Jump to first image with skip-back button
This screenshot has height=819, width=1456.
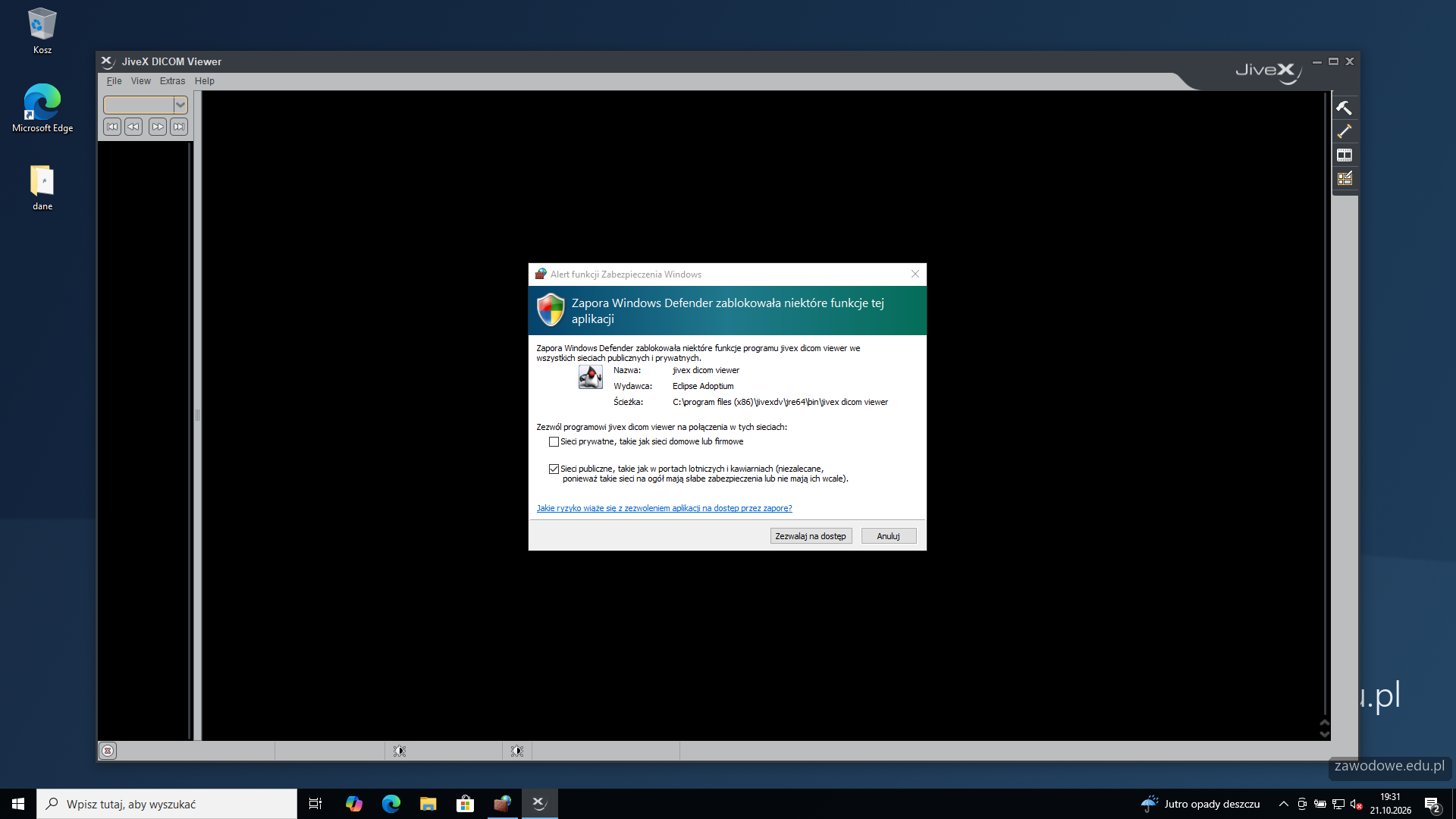[112, 127]
